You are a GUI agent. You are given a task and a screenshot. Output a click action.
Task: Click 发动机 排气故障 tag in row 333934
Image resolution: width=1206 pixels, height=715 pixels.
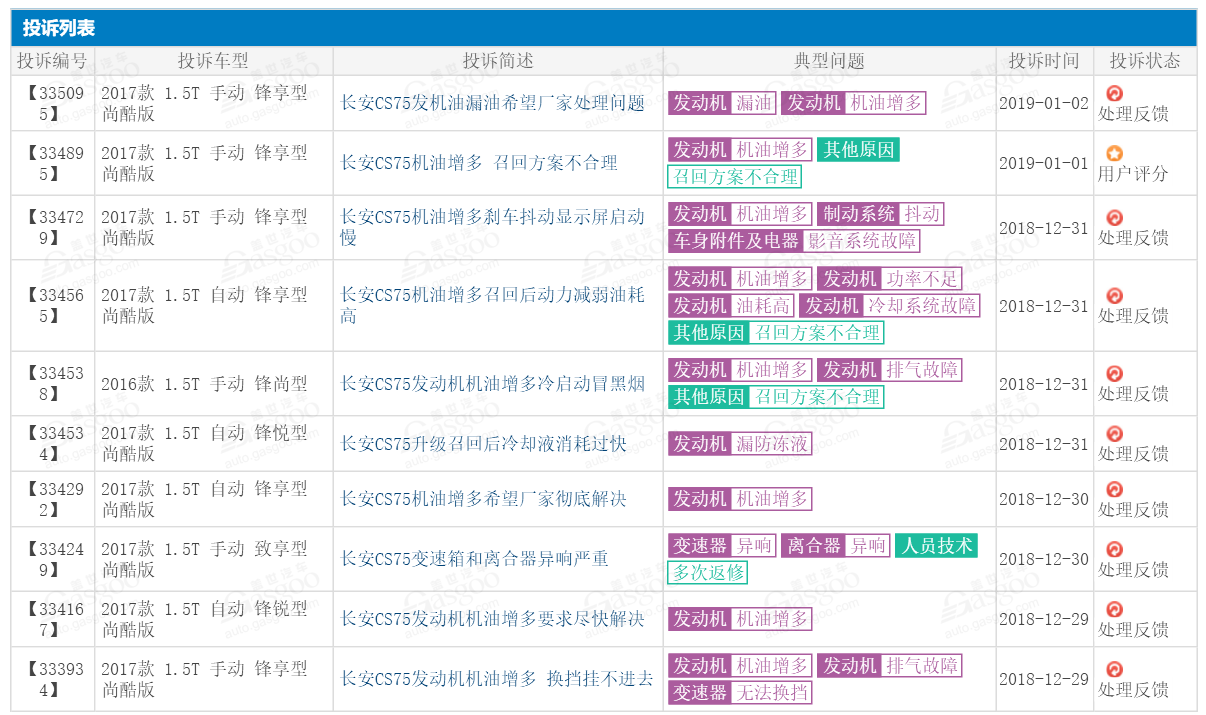(889, 665)
